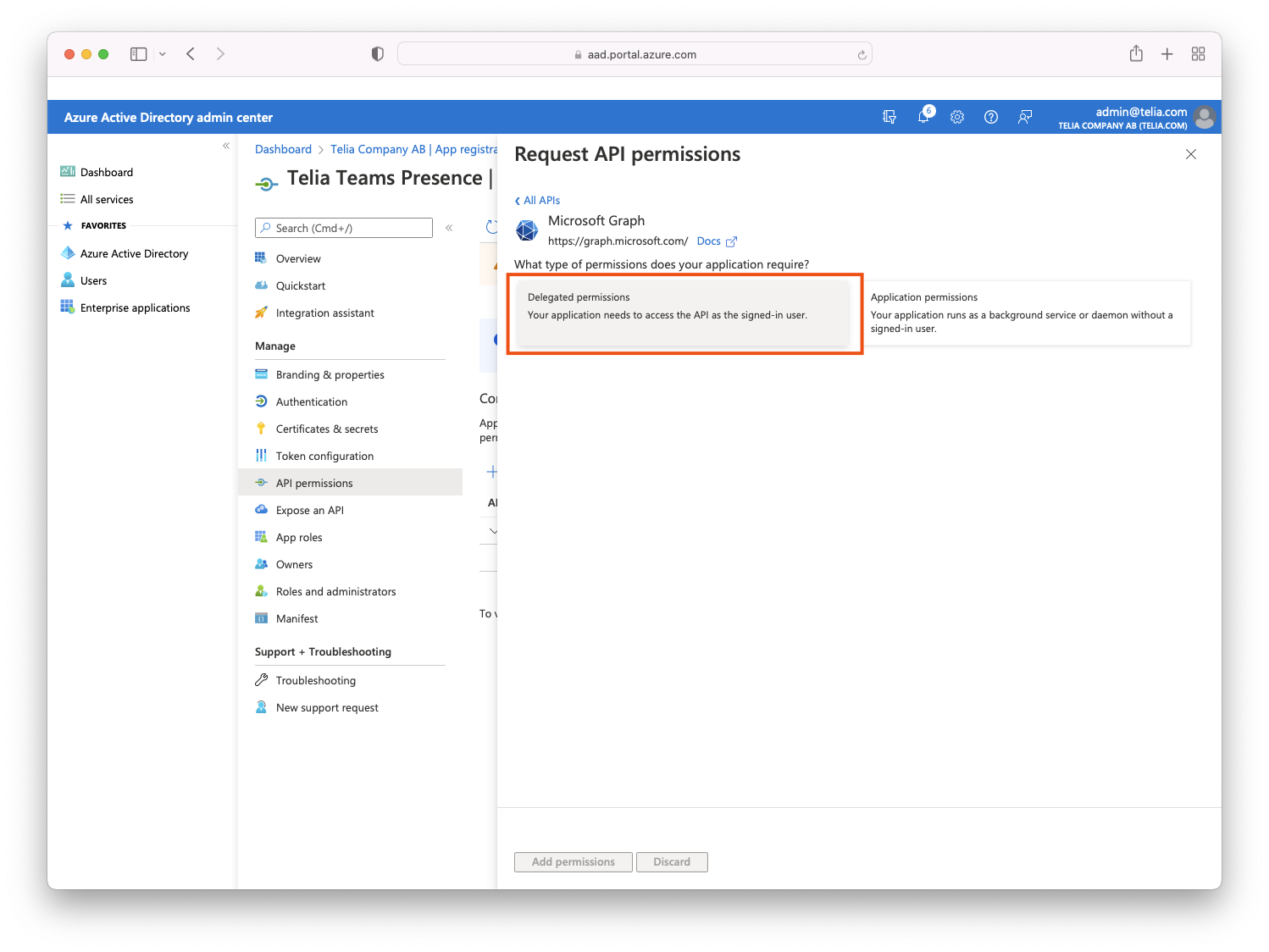Viewport: 1269px width, 952px height.
Task: Click the Azure Active Directory admin center title
Action: (x=169, y=118)
